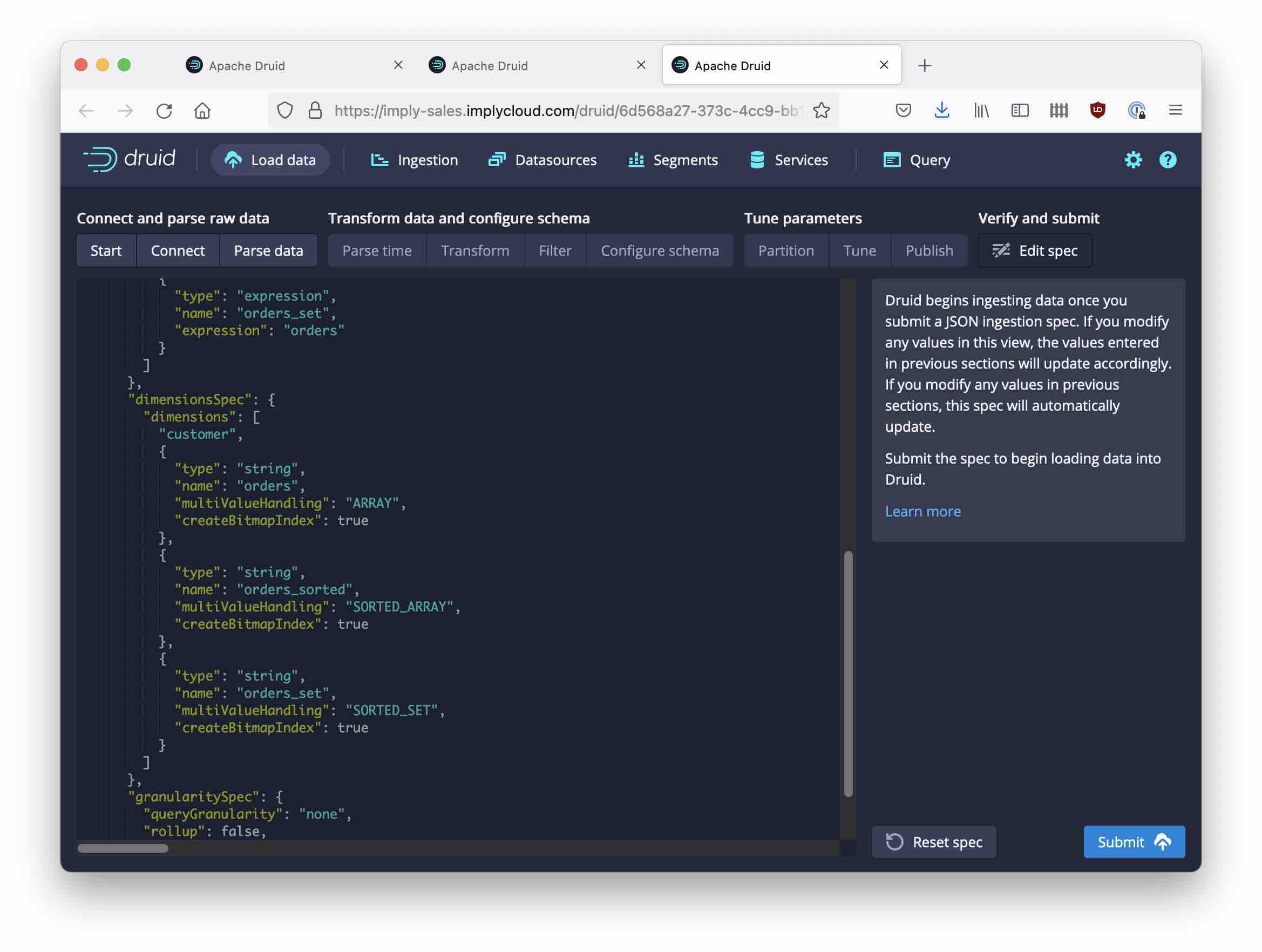
Task: Go to Datasources view
Action: click(542, 160)
